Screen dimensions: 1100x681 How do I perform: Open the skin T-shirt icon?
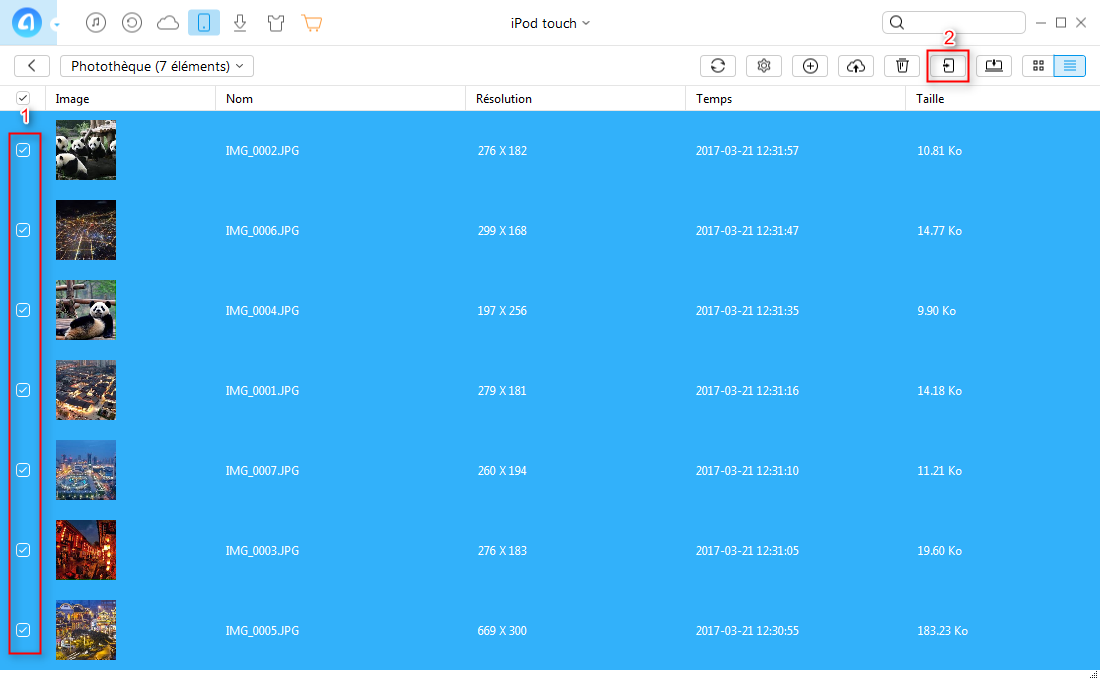coord(276,23)
